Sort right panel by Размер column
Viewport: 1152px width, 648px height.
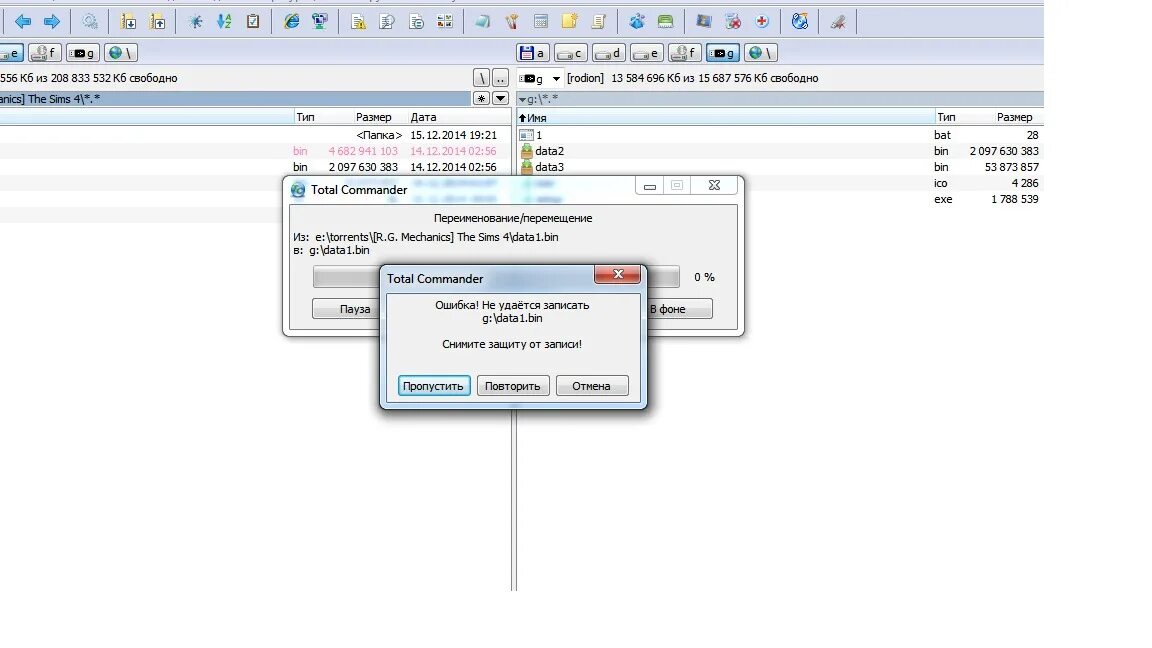coord(1017,118)
